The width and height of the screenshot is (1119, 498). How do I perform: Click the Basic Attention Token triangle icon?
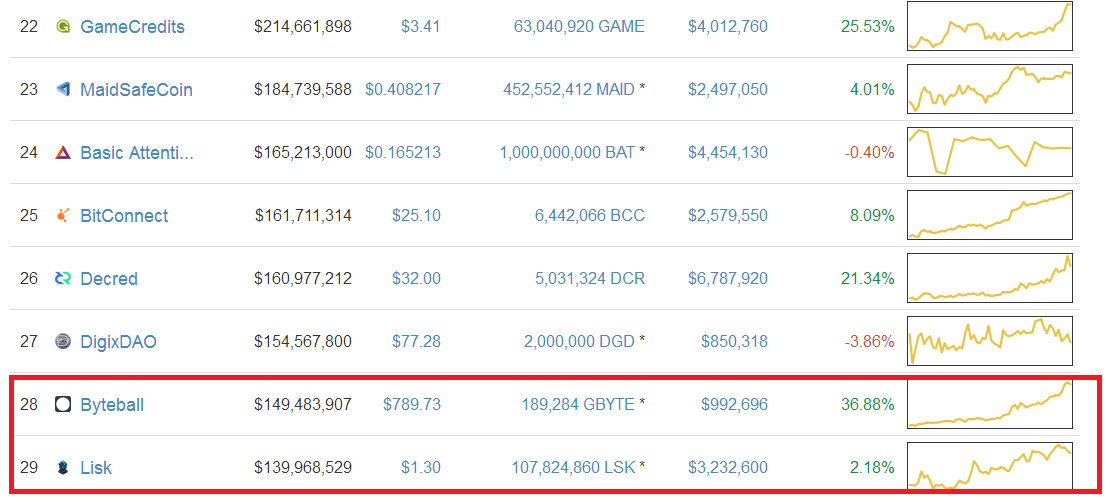(x=63, y=153)
